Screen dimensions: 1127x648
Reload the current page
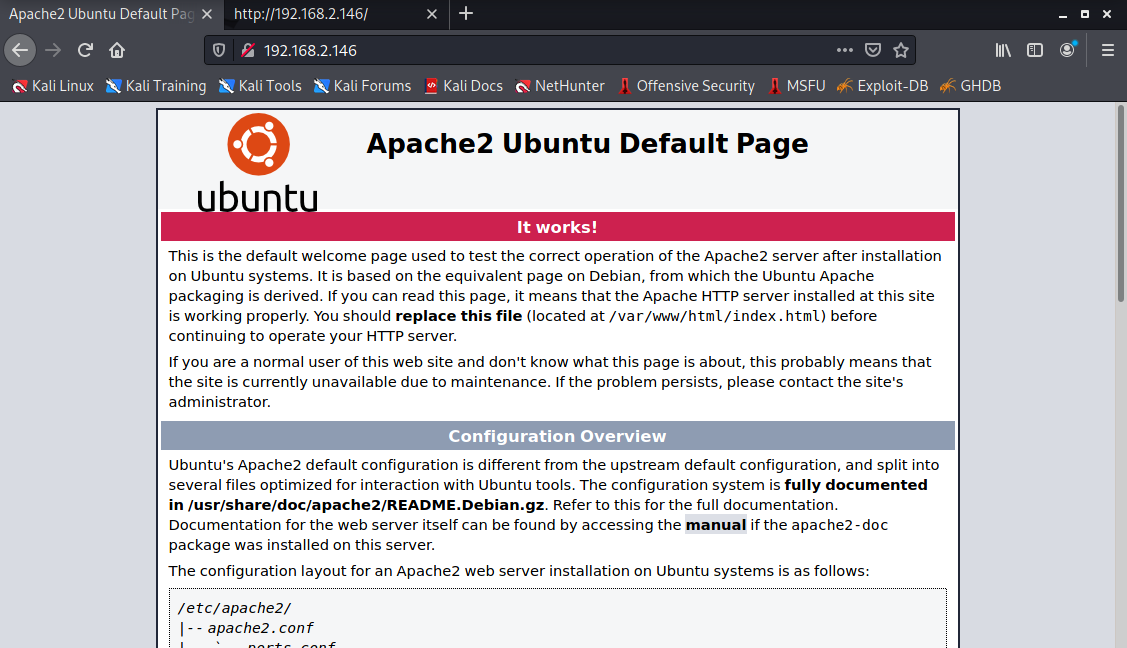[x=85, y=50]
